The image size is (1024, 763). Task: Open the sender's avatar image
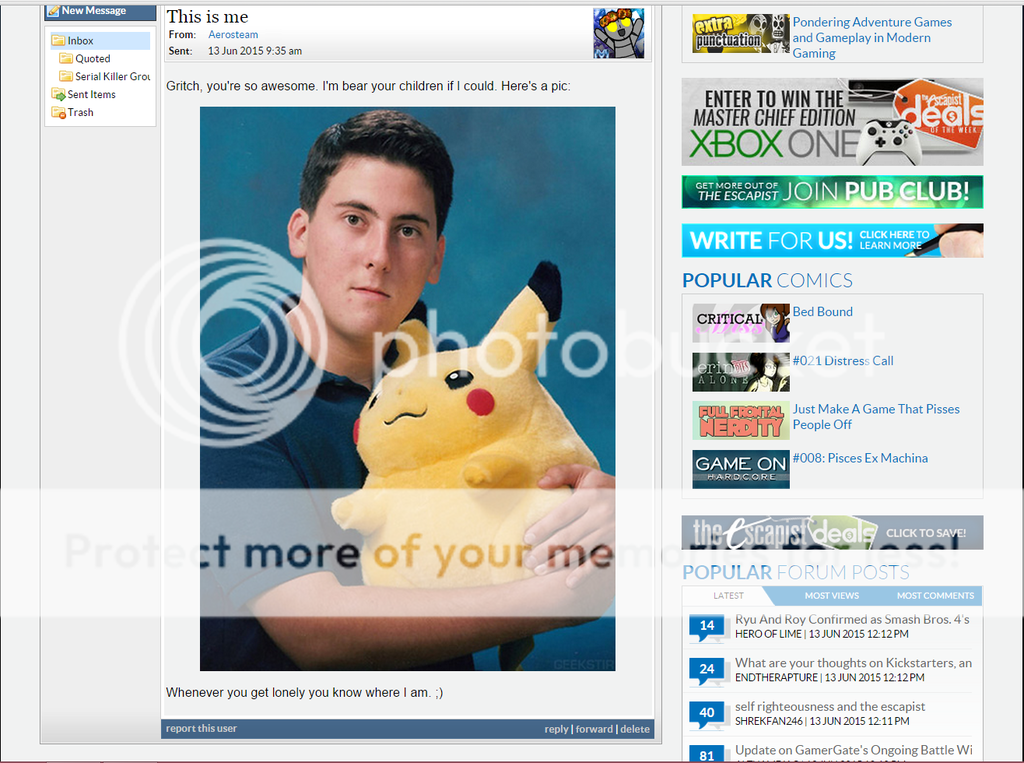[618, 33]
